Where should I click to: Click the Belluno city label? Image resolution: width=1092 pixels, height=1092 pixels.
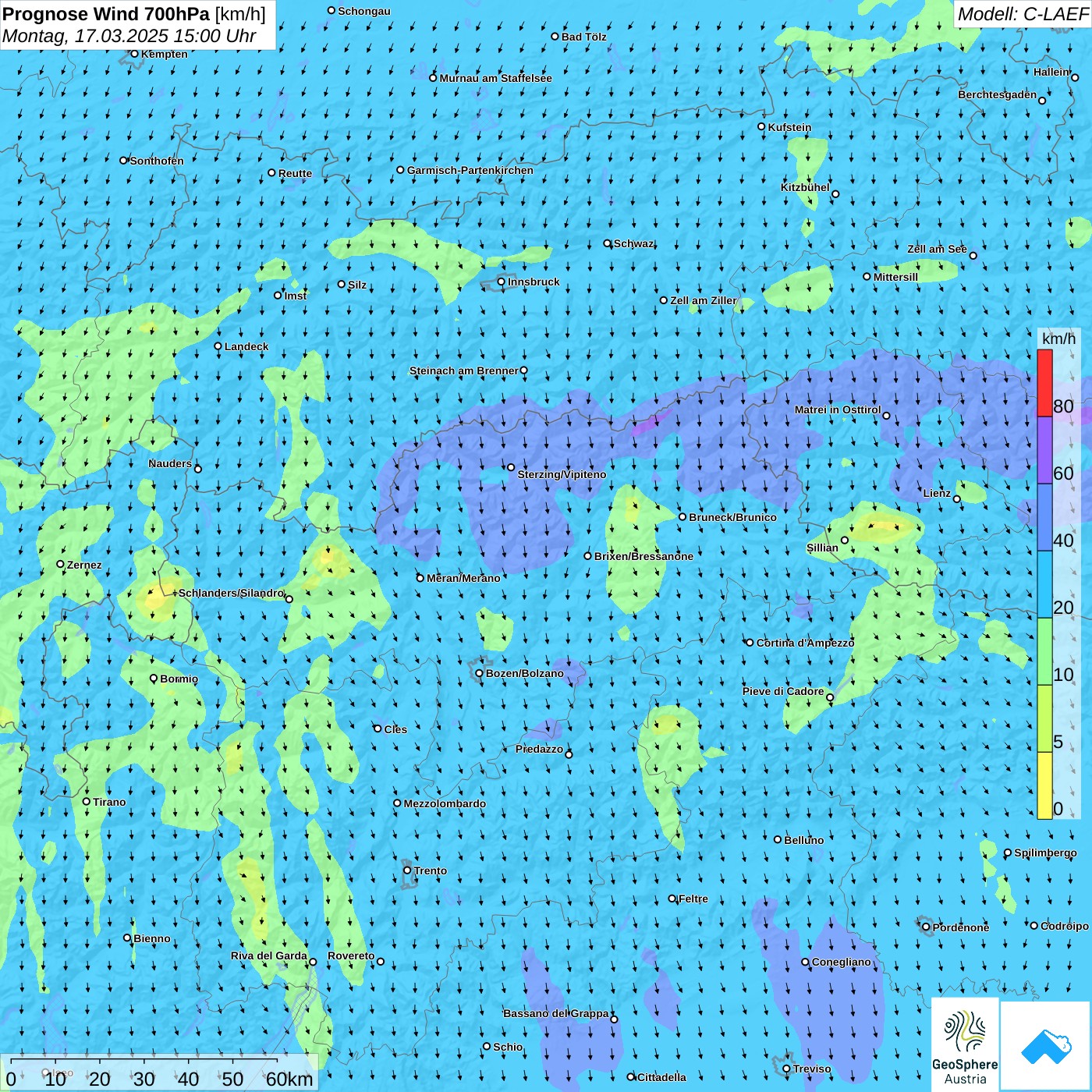point(803,840)
